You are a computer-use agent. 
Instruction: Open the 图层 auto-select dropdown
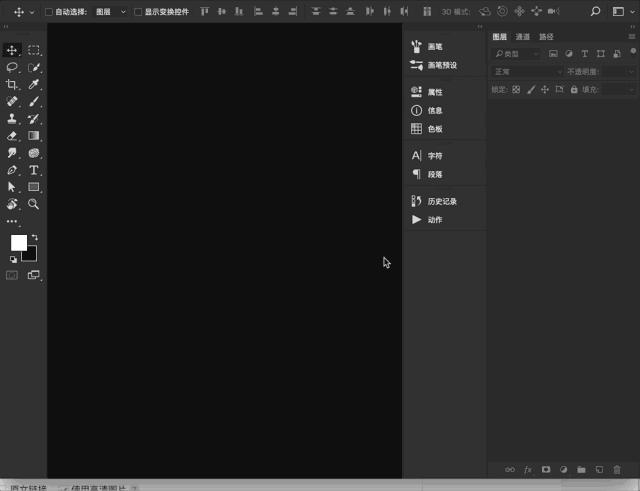[111, 12]
